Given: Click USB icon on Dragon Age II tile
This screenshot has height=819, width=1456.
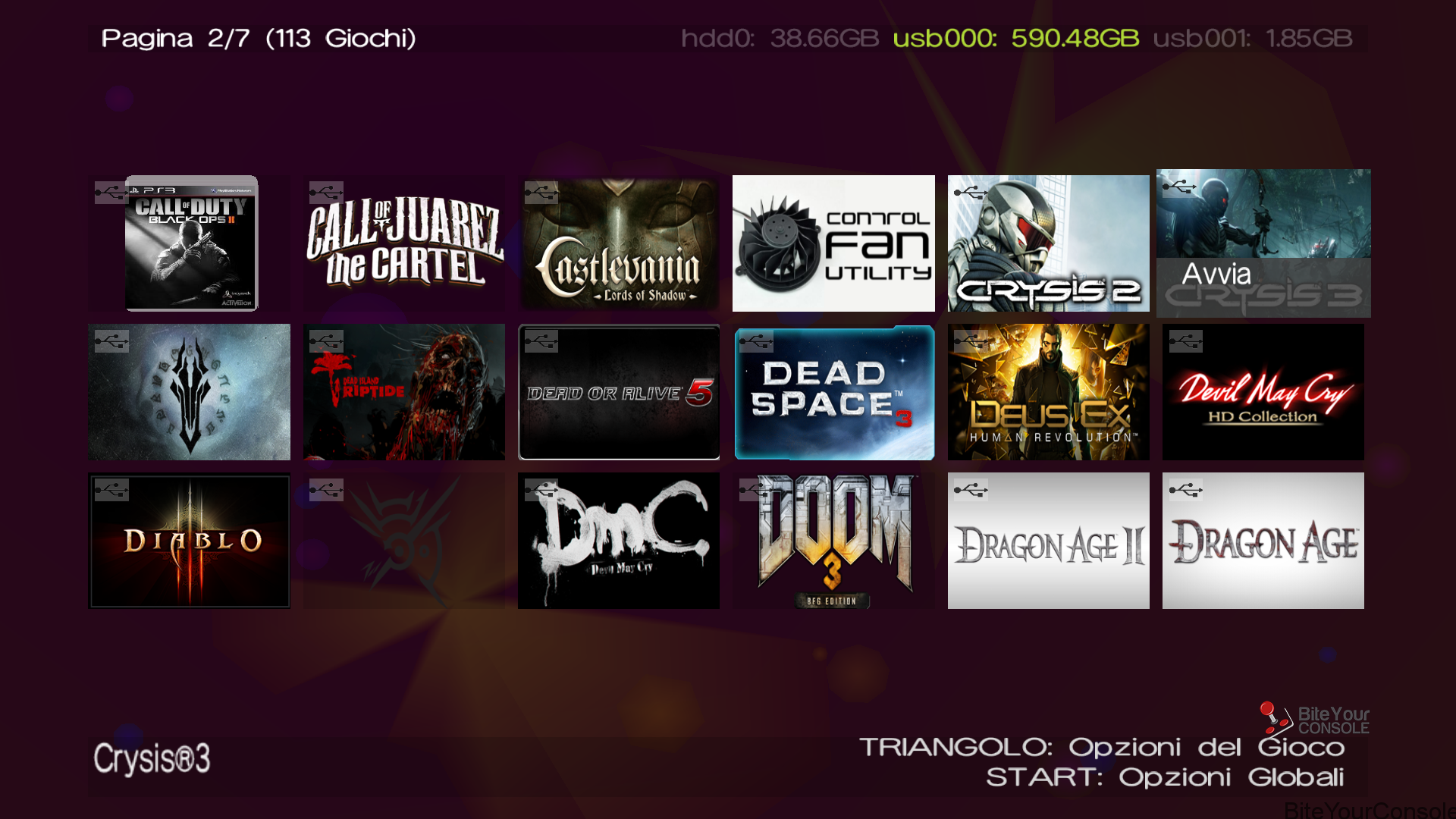Looking at the screenshot, I should (971, 490).
